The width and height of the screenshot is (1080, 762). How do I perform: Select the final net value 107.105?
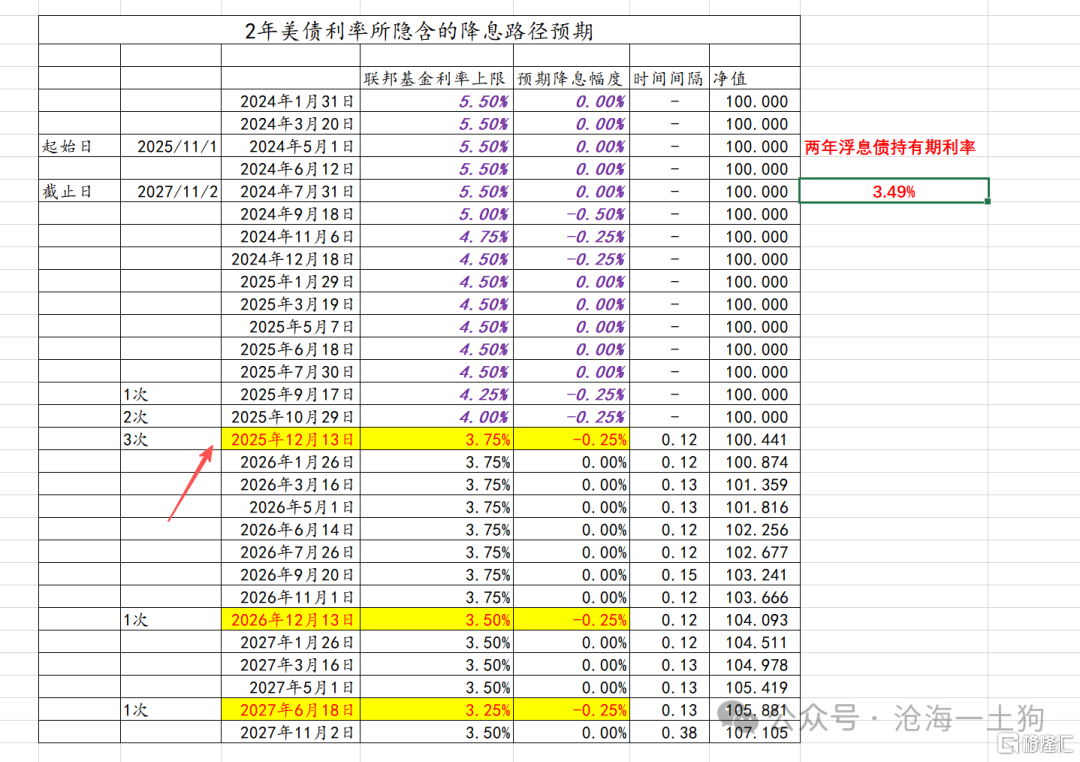(755, 733)
